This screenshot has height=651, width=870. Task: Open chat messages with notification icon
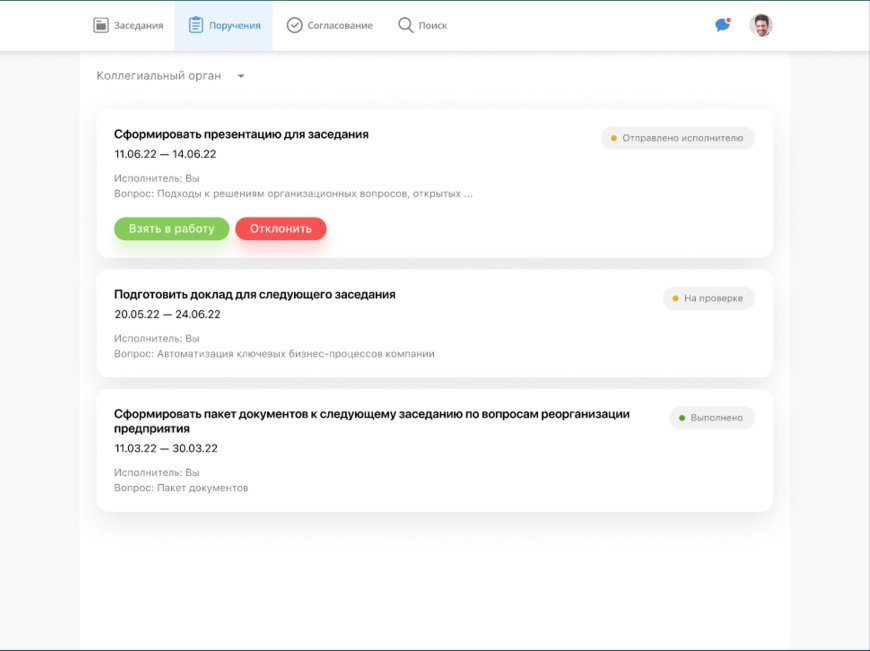(x=722, y=25)
